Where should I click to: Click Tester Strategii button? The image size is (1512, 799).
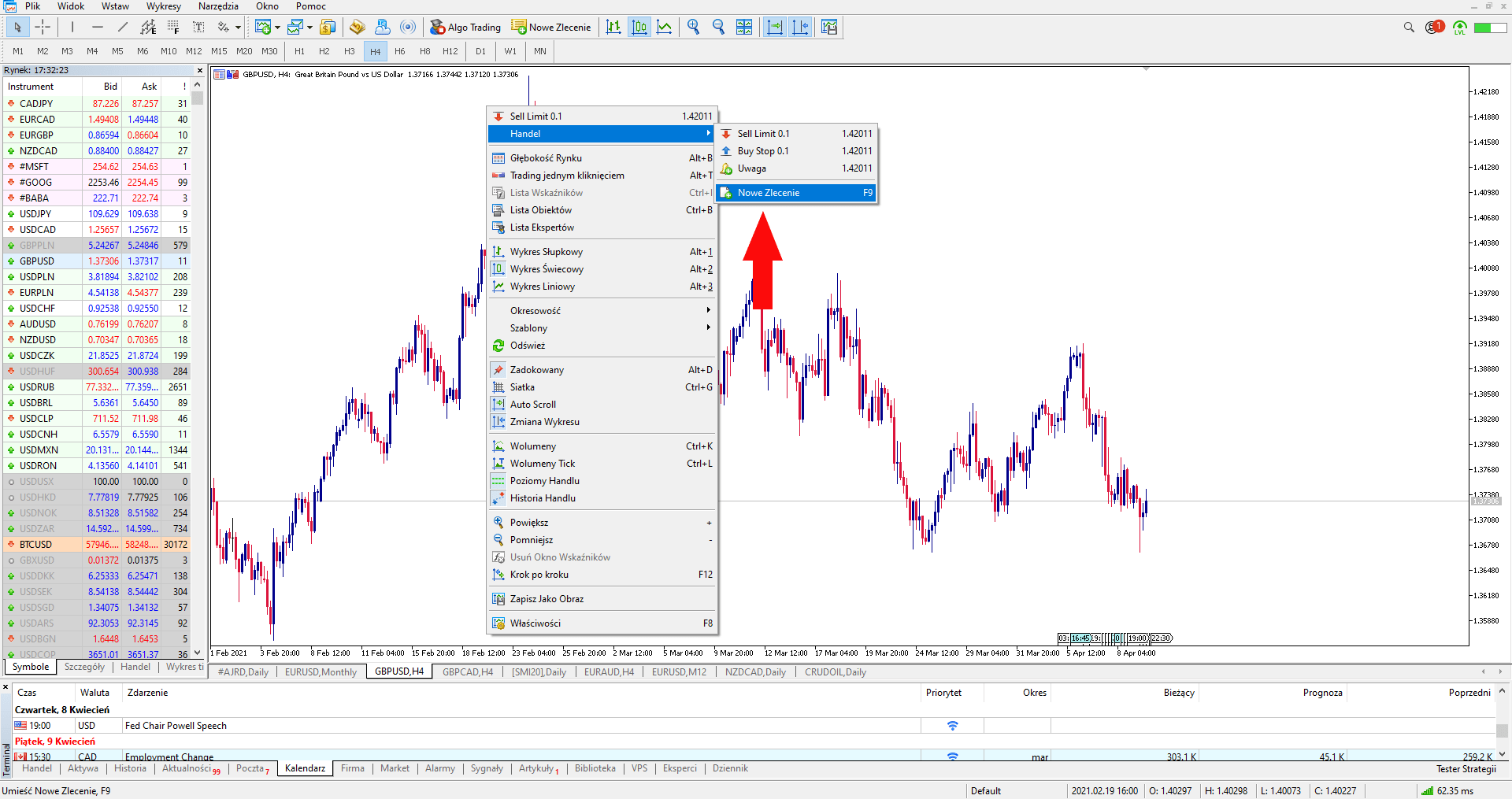[x=1466, y=769]
